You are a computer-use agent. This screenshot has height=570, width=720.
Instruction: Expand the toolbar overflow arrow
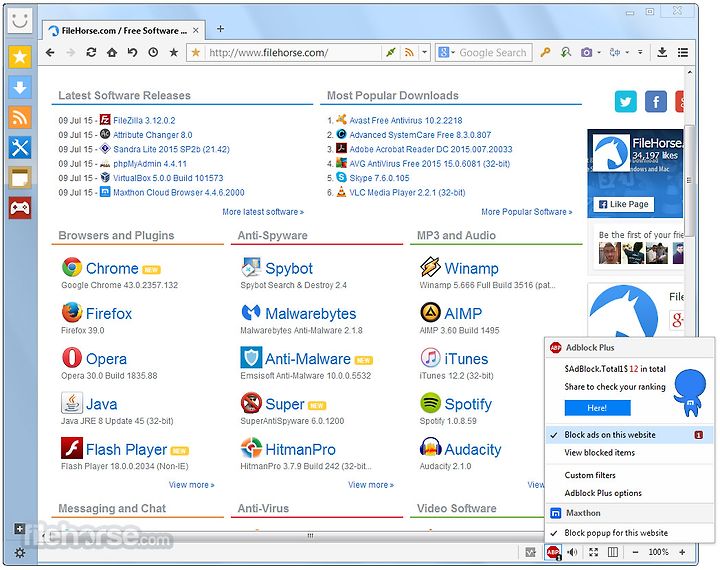640,52
